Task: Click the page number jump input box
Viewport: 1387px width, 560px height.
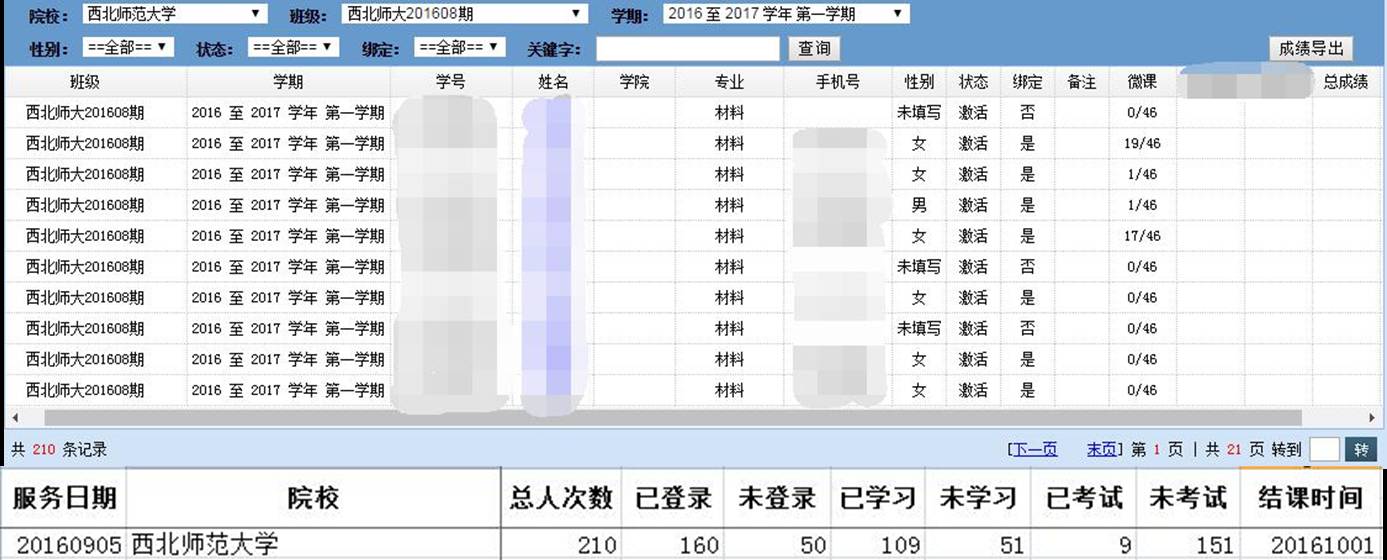Action: tap(1323, 450)
